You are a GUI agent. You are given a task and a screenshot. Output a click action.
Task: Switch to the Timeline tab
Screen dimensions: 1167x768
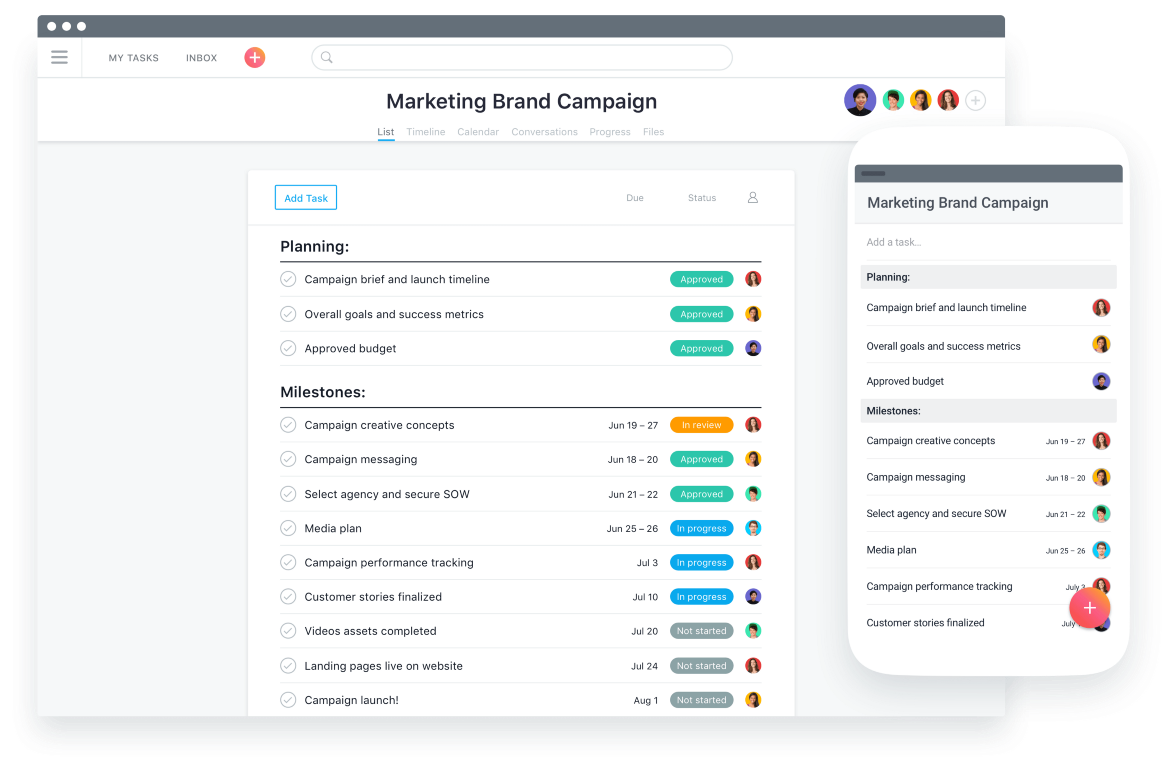pyautogui.click(x=426, y=132)
